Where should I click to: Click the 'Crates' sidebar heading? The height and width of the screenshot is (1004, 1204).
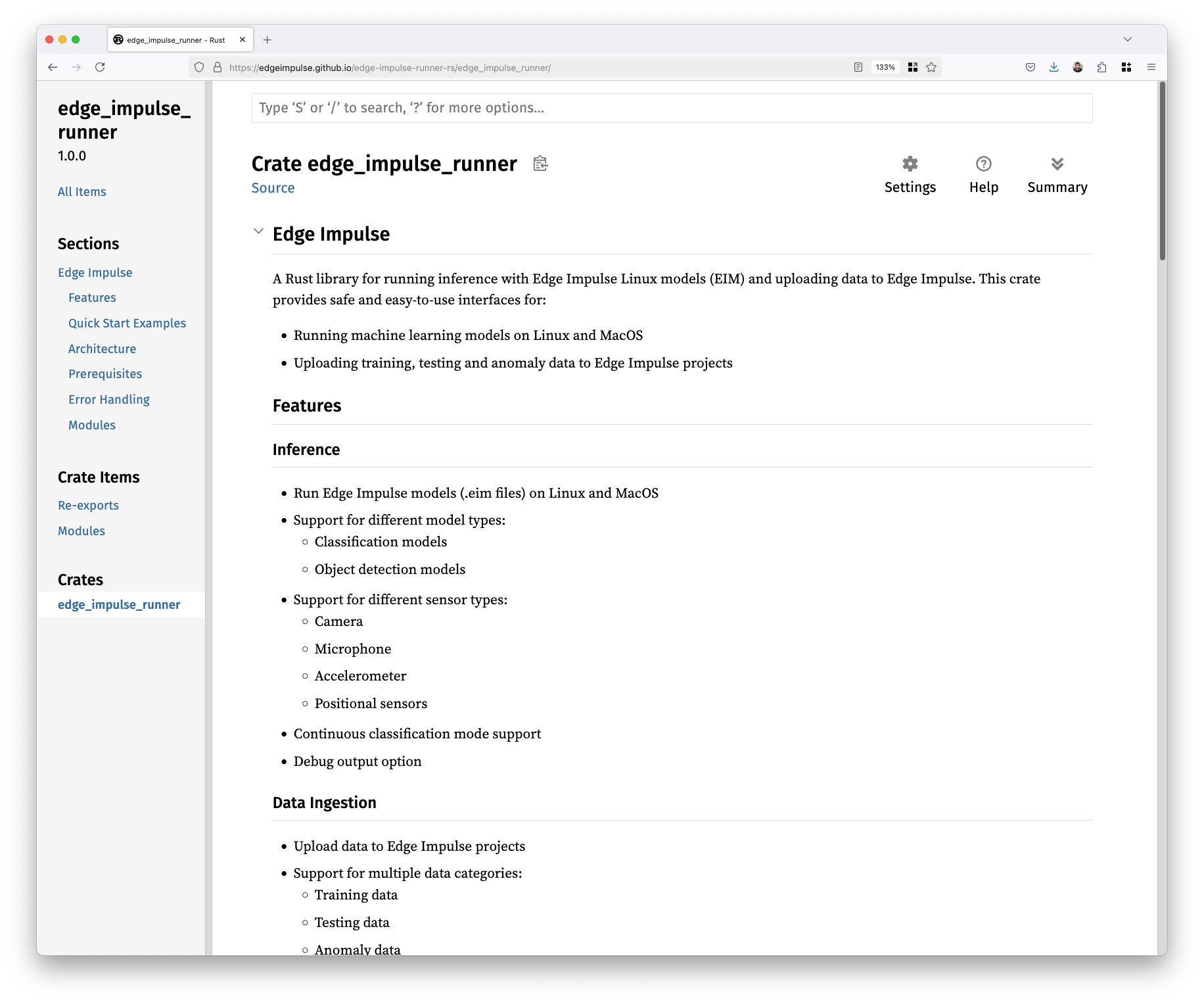point(80,580)
